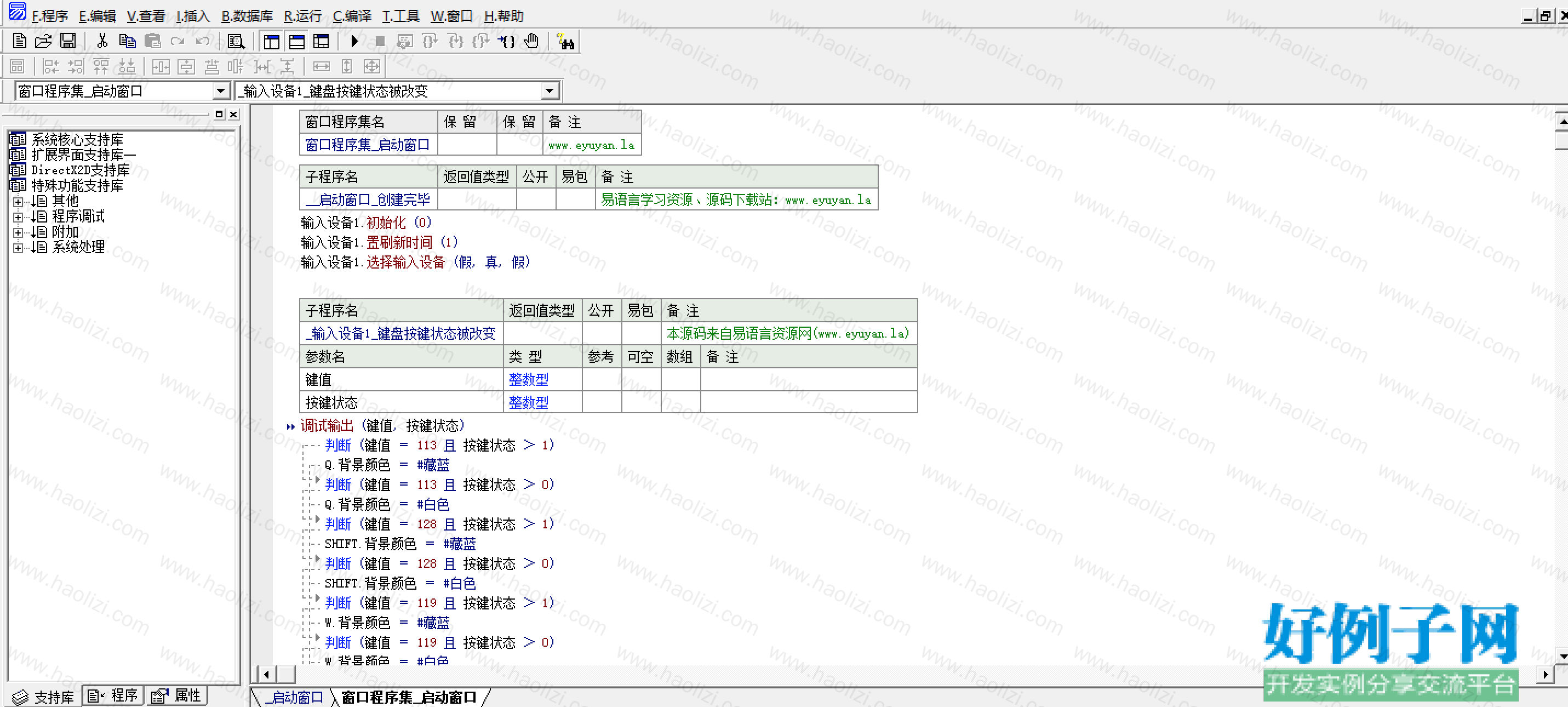This screenshot has height=707, width=1568.
Task: Toggle the combined panels view button
Action: 322,42
